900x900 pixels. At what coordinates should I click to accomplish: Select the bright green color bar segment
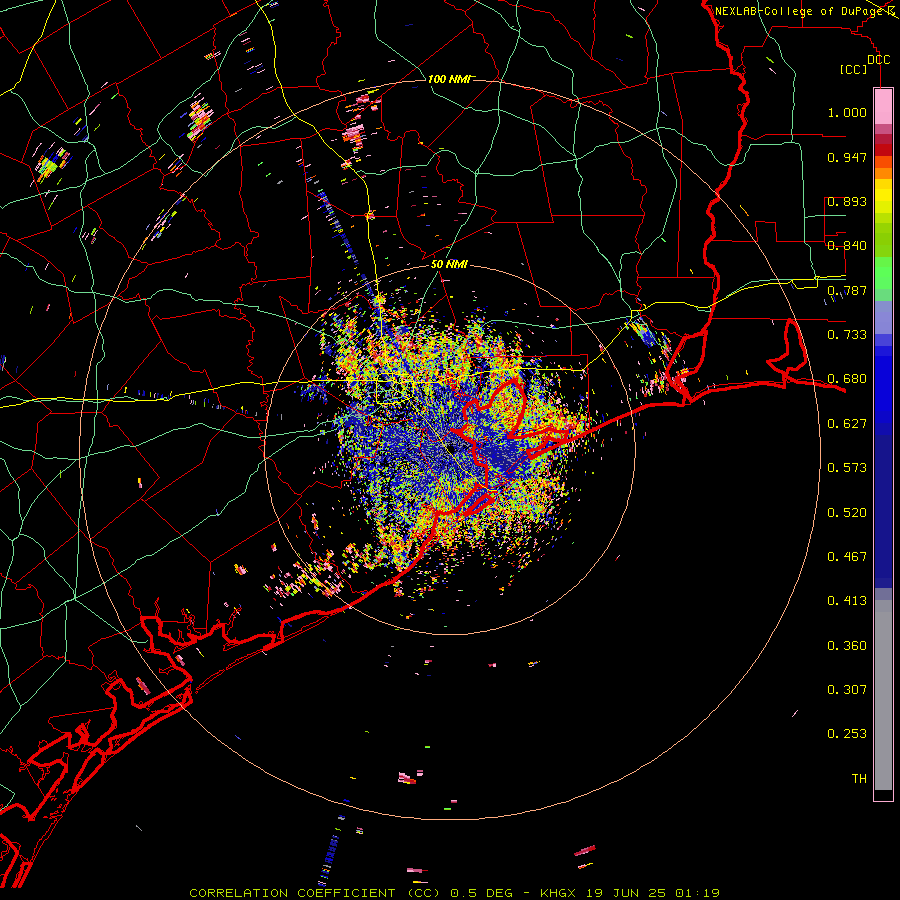click(883, 273)
